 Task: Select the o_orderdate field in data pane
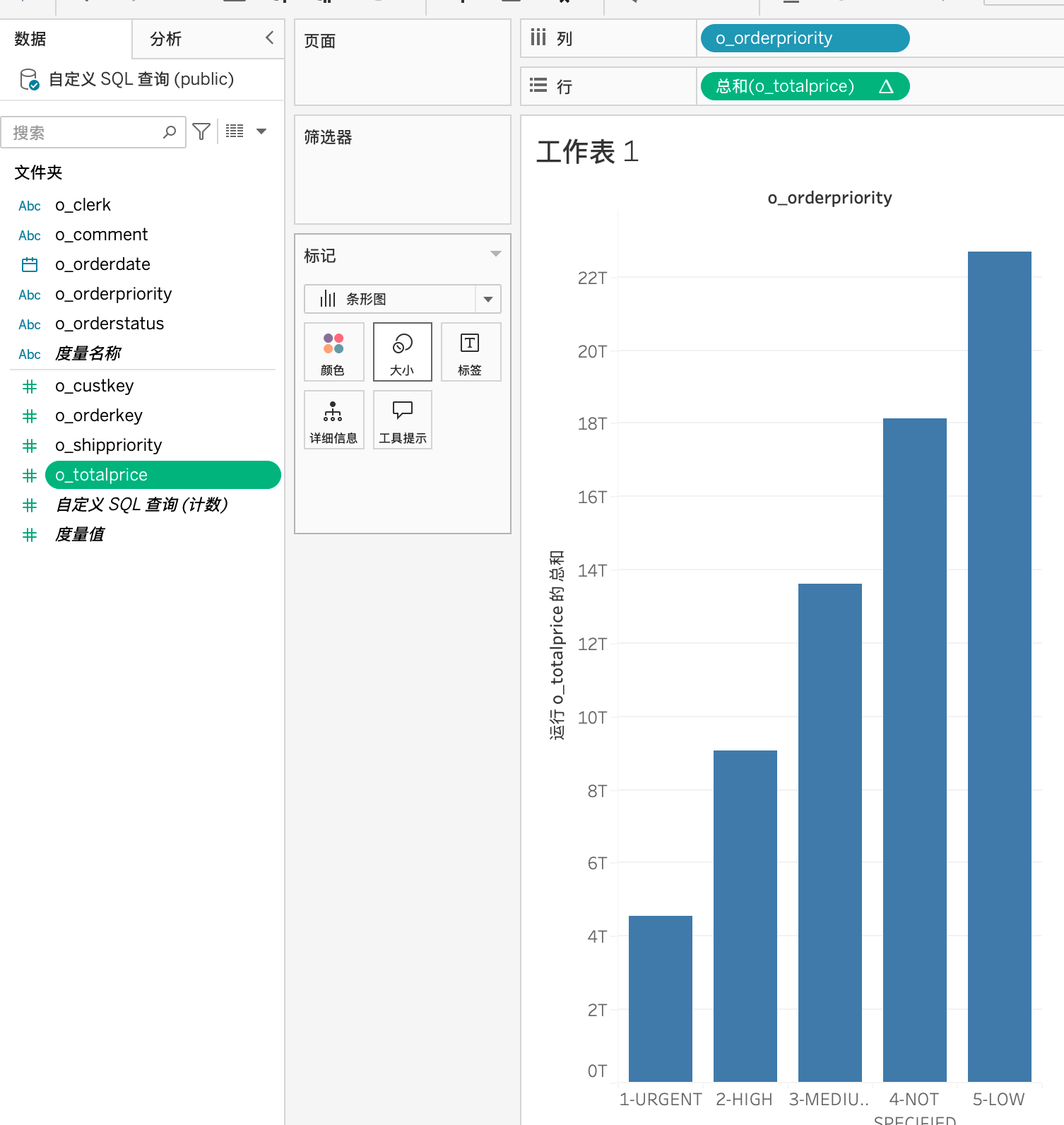coord(102,264)
